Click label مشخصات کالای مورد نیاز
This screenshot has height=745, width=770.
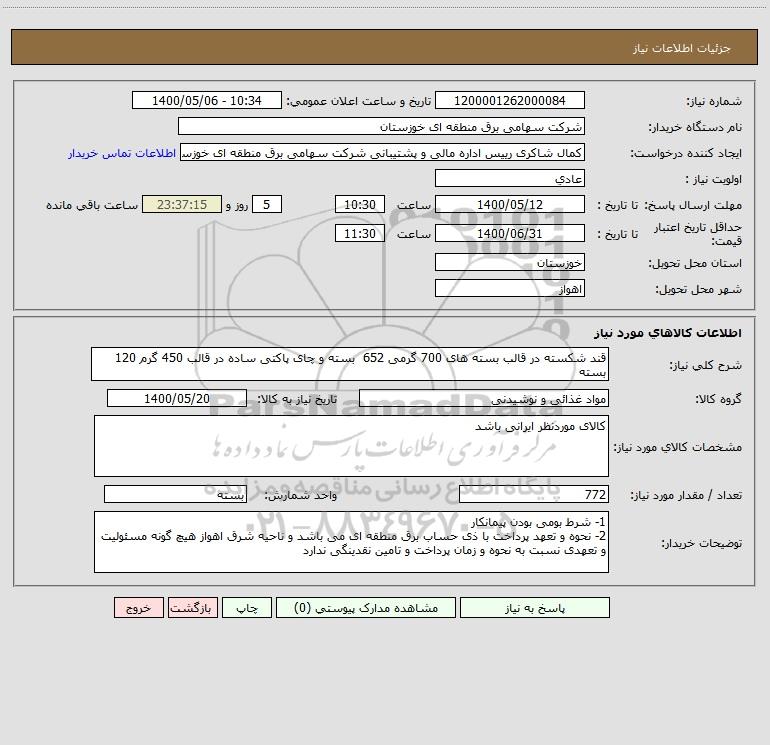click(x=678, y=447)
